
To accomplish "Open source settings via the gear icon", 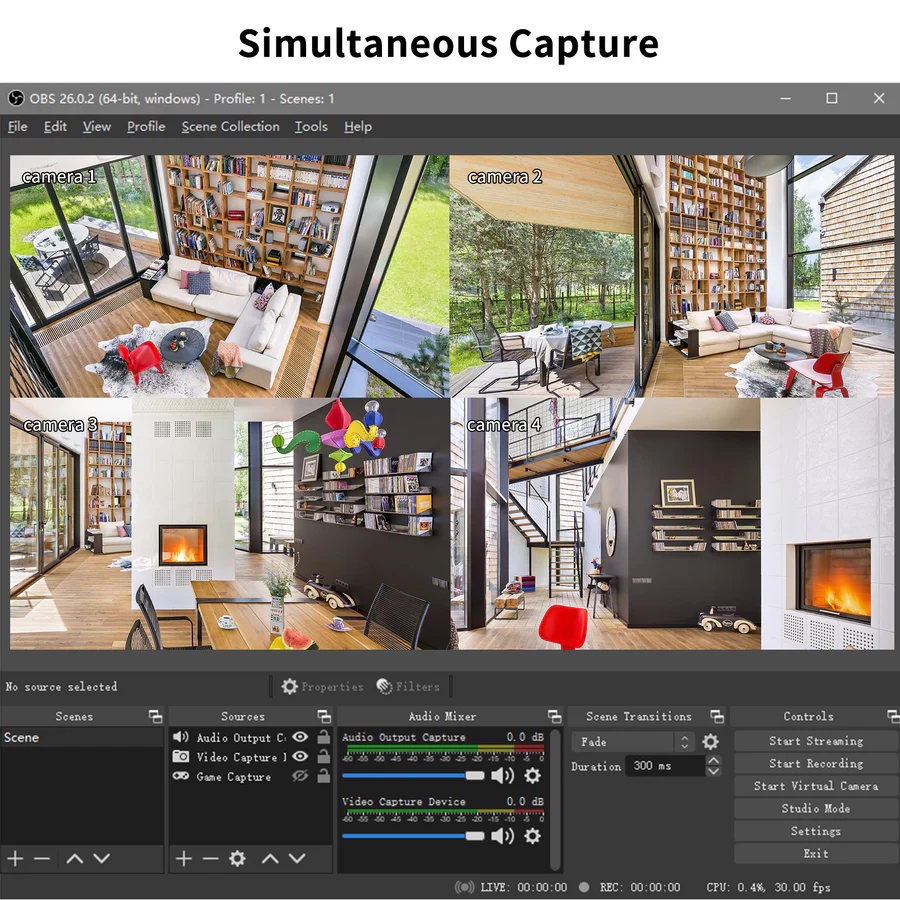I will pyautogui.click(x=237, y=857).
